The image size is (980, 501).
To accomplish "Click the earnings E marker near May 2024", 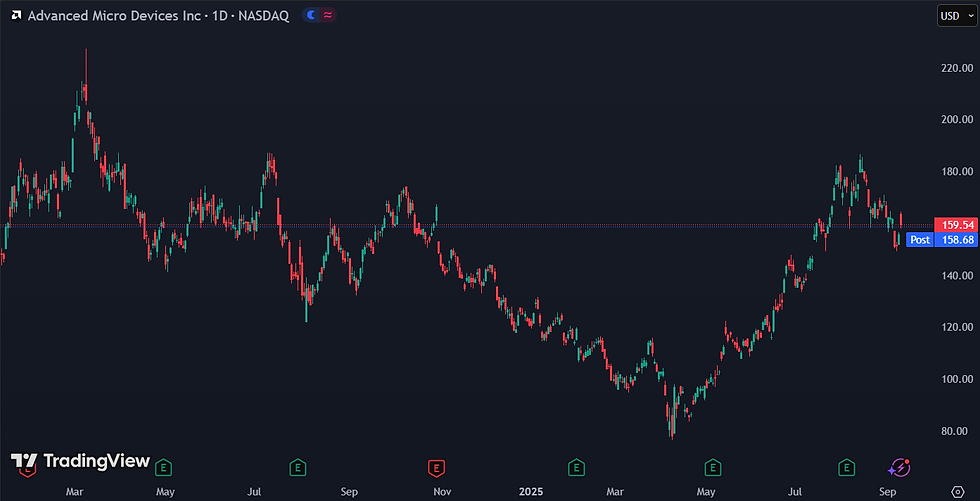I will point(164,466).
